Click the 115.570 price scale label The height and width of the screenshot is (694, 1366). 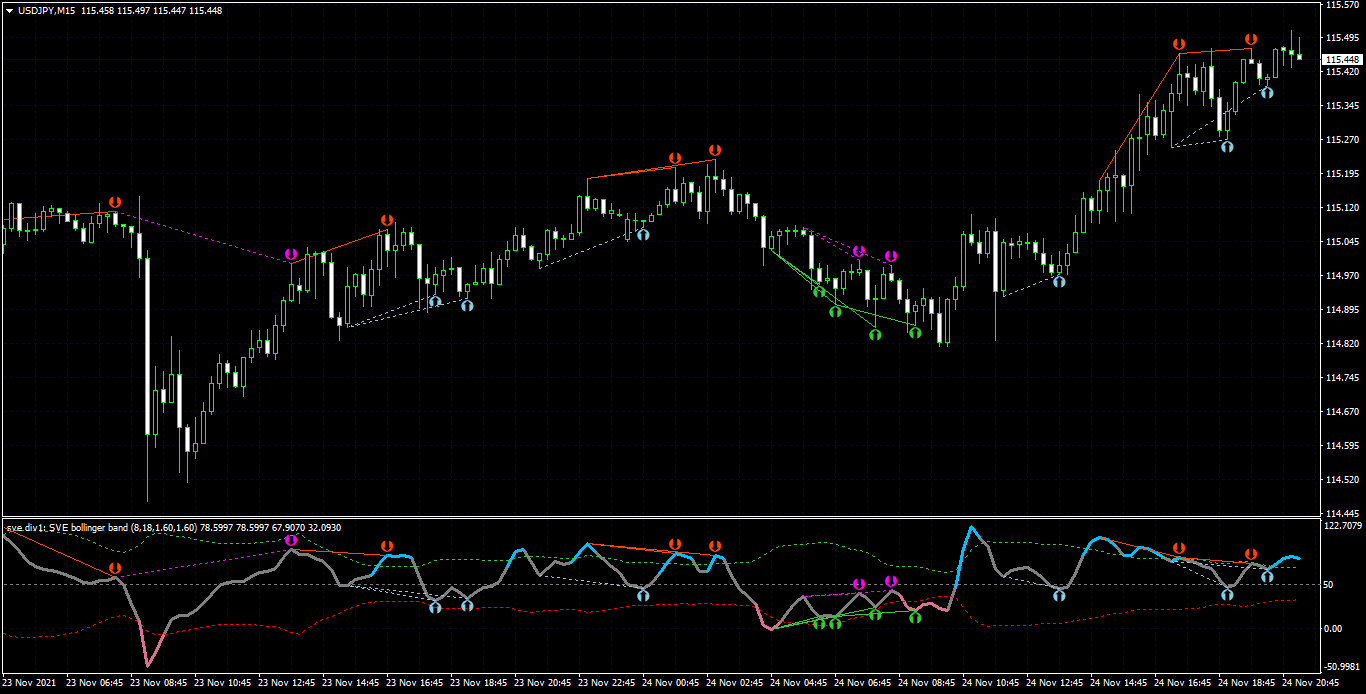[1340, 4]
